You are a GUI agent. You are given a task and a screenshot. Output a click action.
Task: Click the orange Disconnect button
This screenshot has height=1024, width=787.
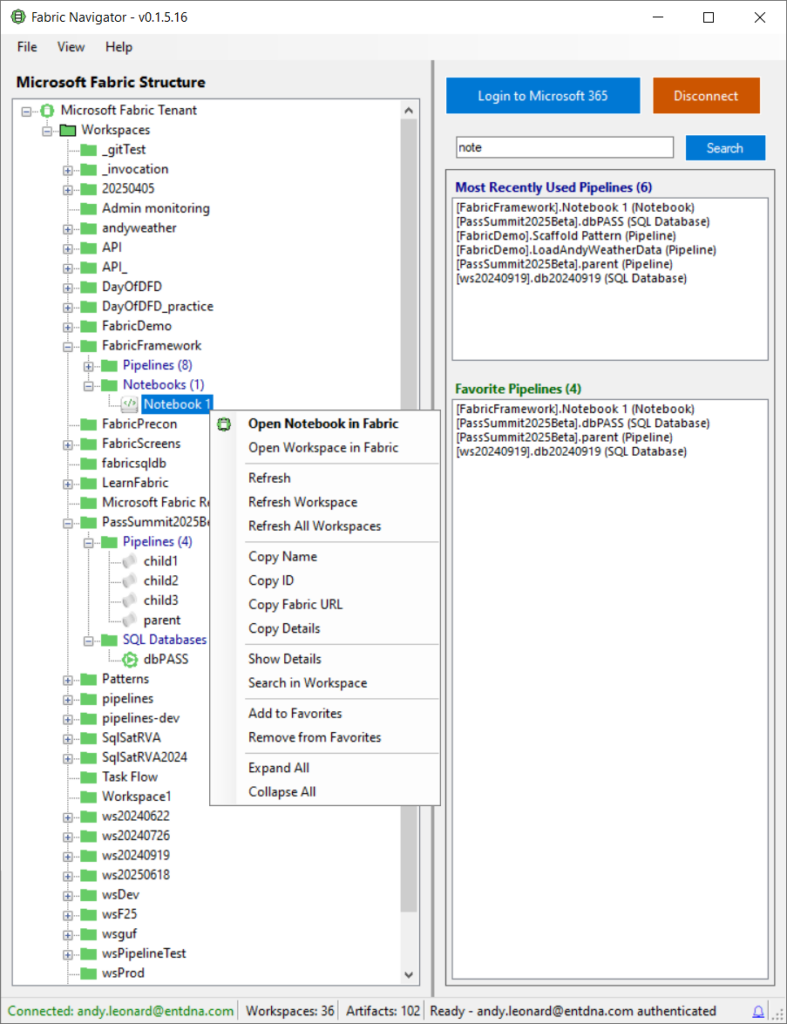(706, 96)
